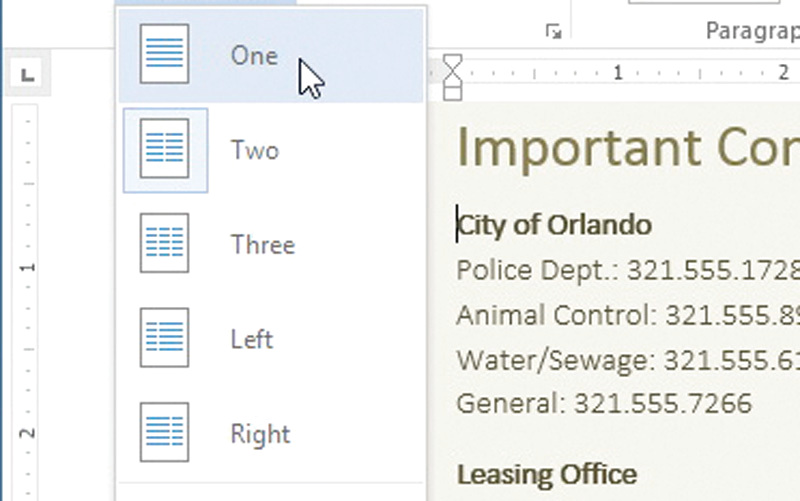Screen dimensions: 800x501
Task: Click the L-shaped tab selector icon
Action: (28, 72)
